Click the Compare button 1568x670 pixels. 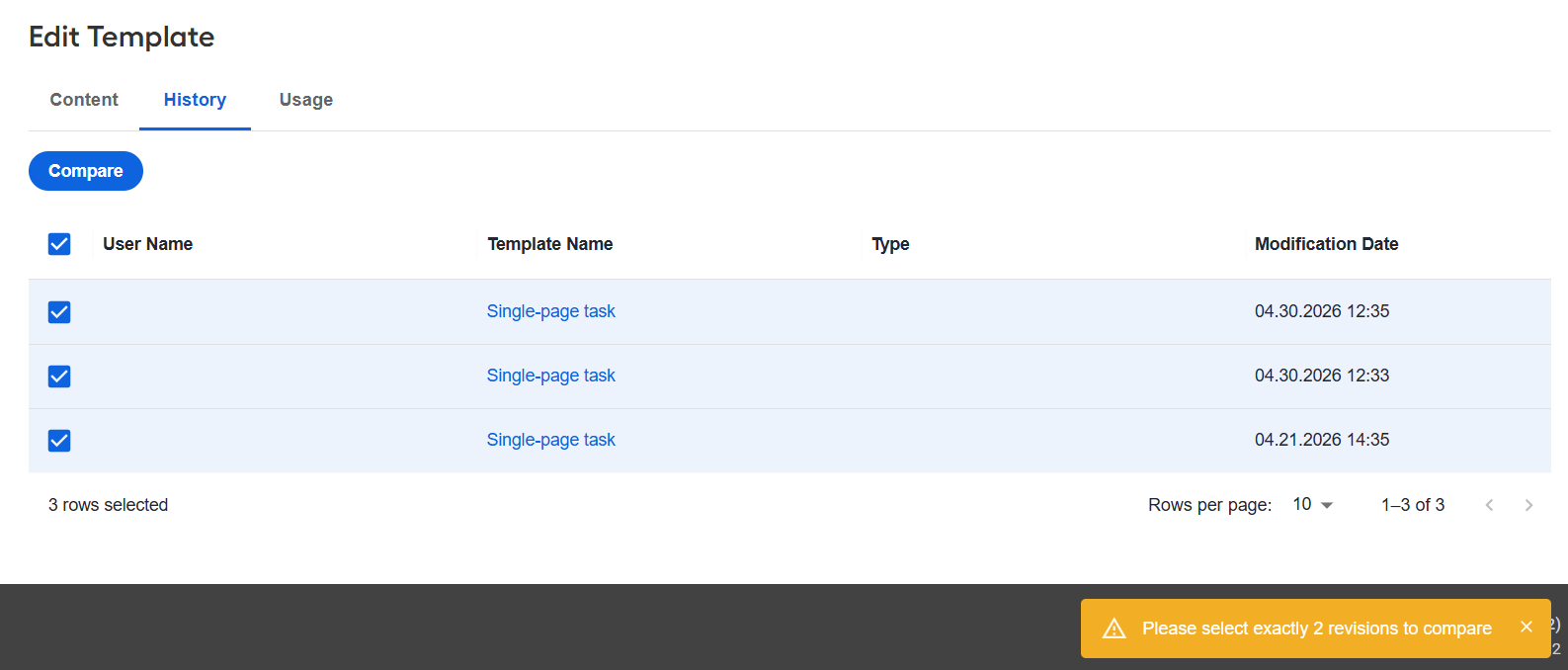[x=86, y=171]
